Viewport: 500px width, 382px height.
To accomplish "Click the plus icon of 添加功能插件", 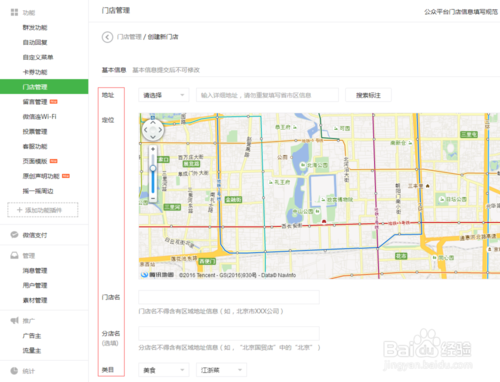I will tap(19, 210).
